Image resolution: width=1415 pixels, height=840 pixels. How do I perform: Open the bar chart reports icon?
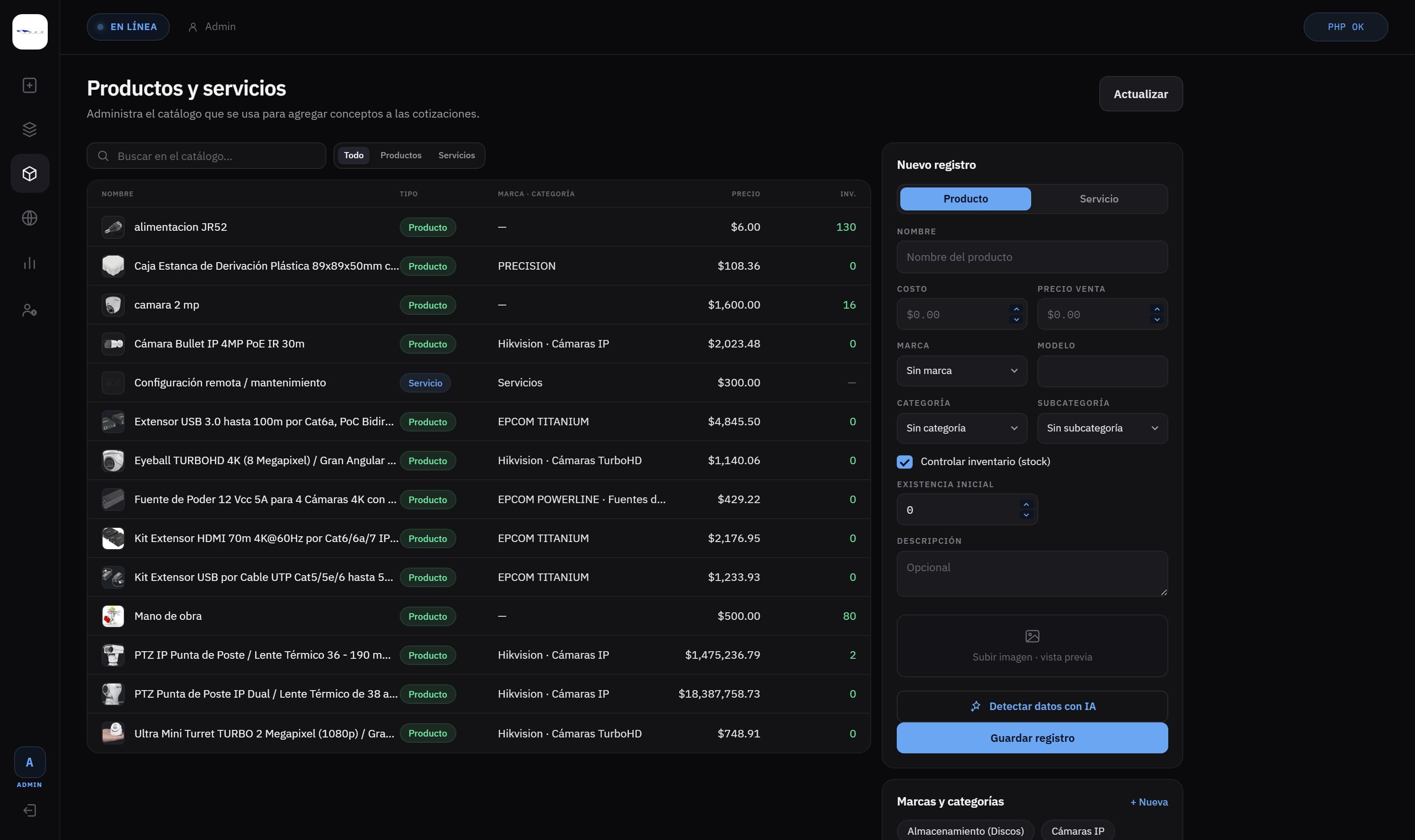30,263
